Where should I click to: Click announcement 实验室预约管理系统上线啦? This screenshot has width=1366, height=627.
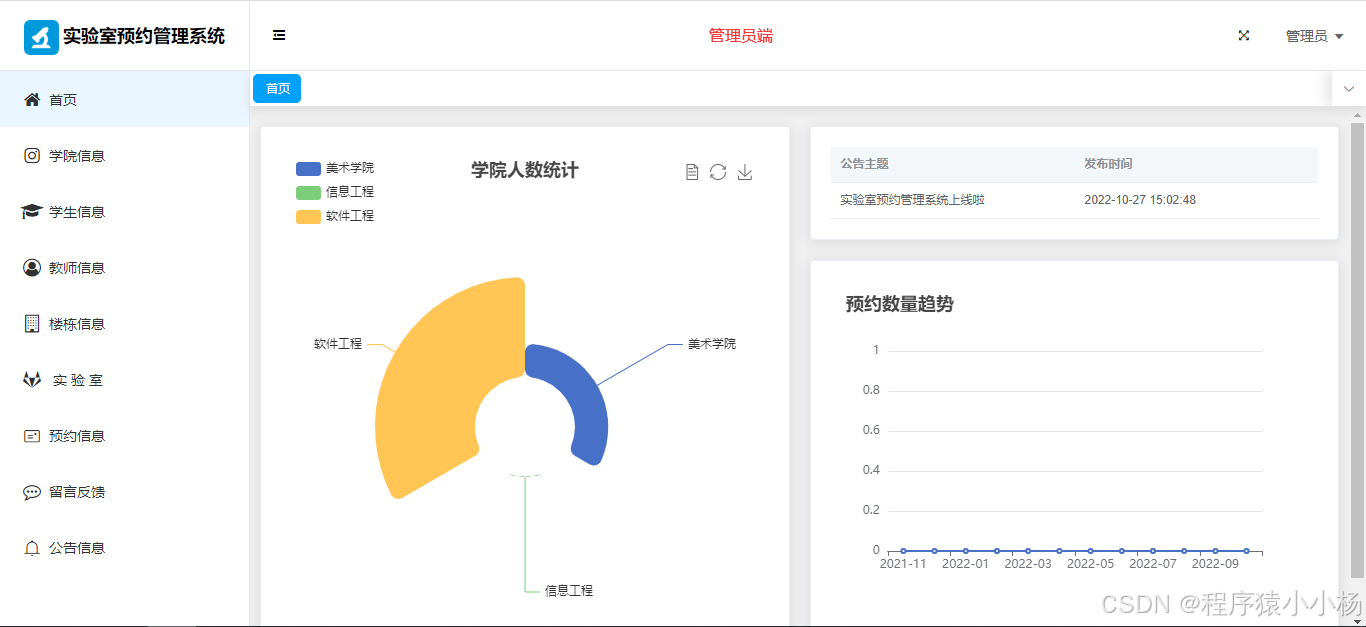pos(912,200)
